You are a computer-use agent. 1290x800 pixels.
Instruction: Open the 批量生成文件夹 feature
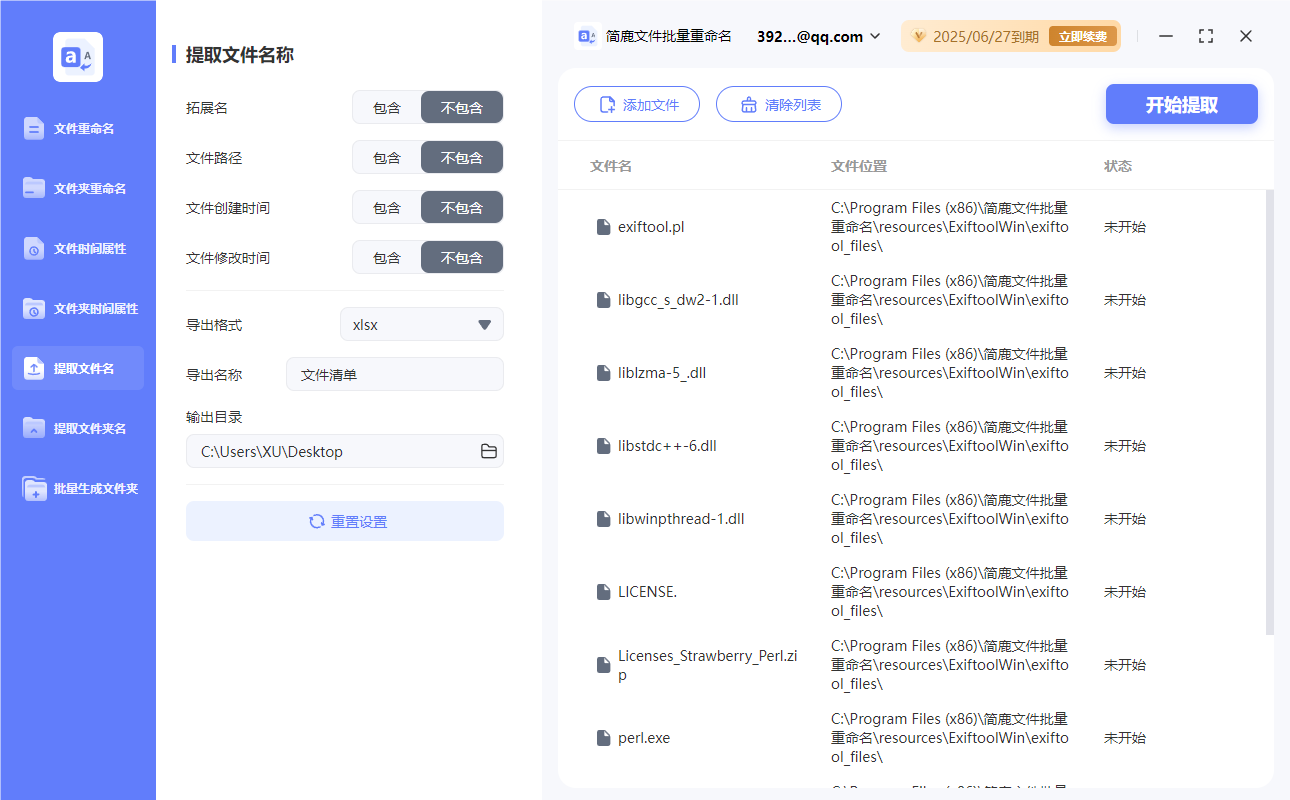click(77, 488)
